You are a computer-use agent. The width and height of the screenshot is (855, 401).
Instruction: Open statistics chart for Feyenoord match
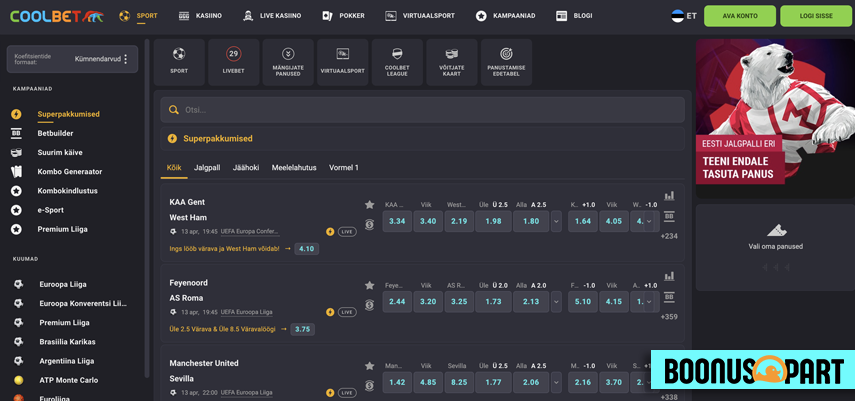tap(669, 276)
